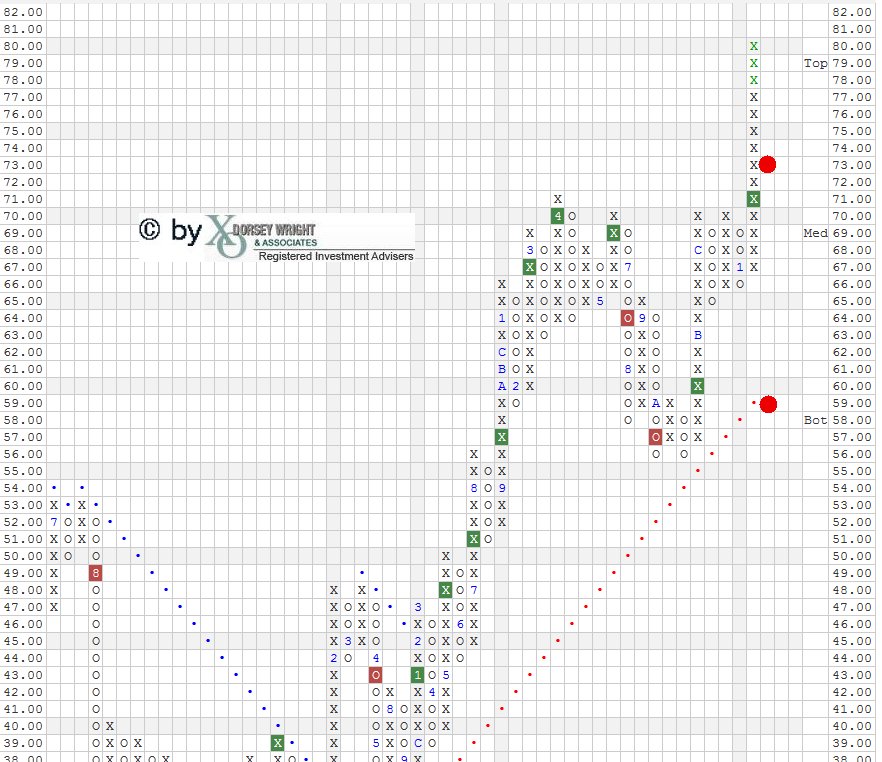The image size is (882, 762).
Task: Click the blue C in the 62.00 row
Action: pos(502,352)
